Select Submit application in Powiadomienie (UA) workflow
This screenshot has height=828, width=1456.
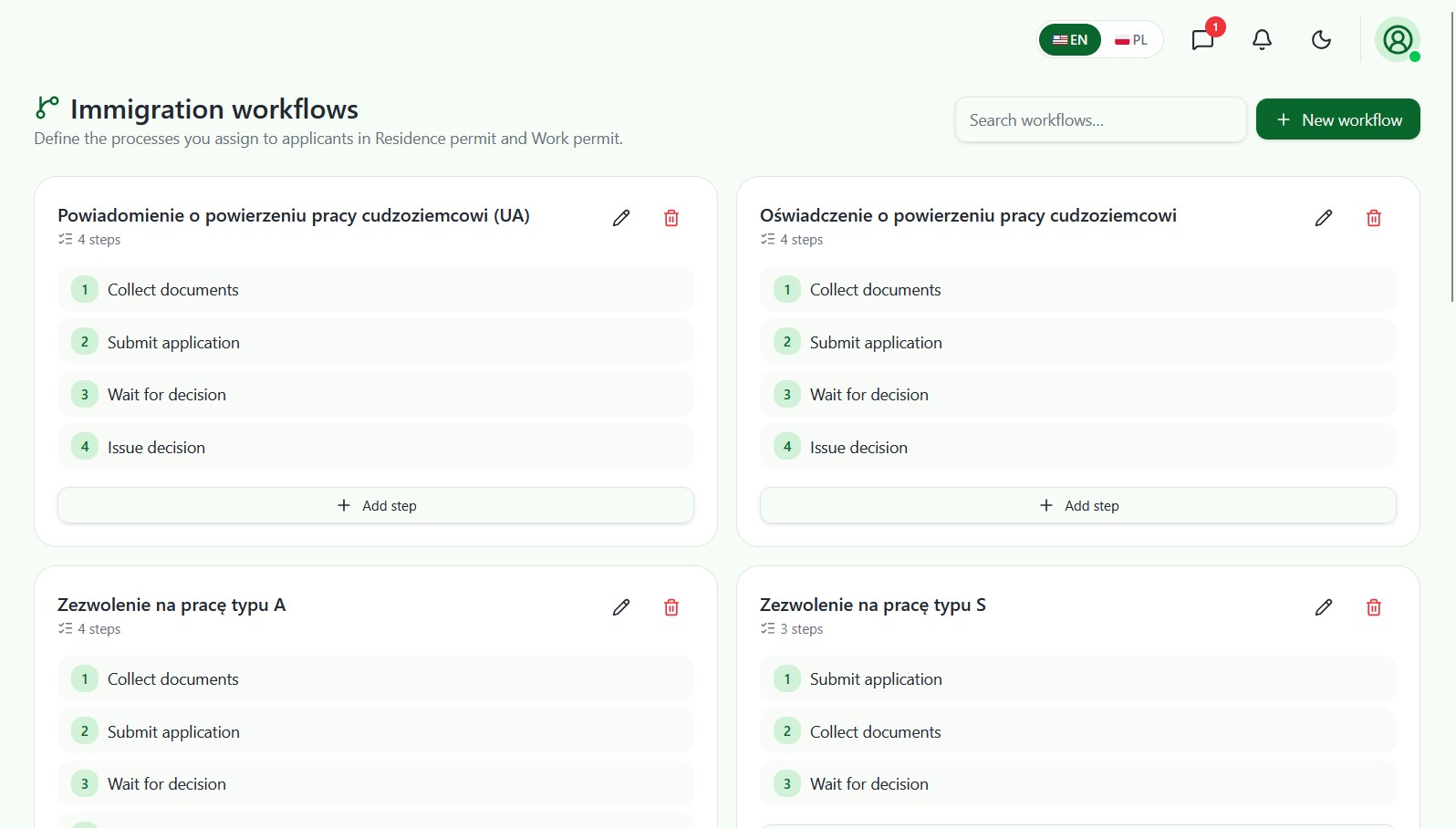pyautogui.click(x=376, y=342)
